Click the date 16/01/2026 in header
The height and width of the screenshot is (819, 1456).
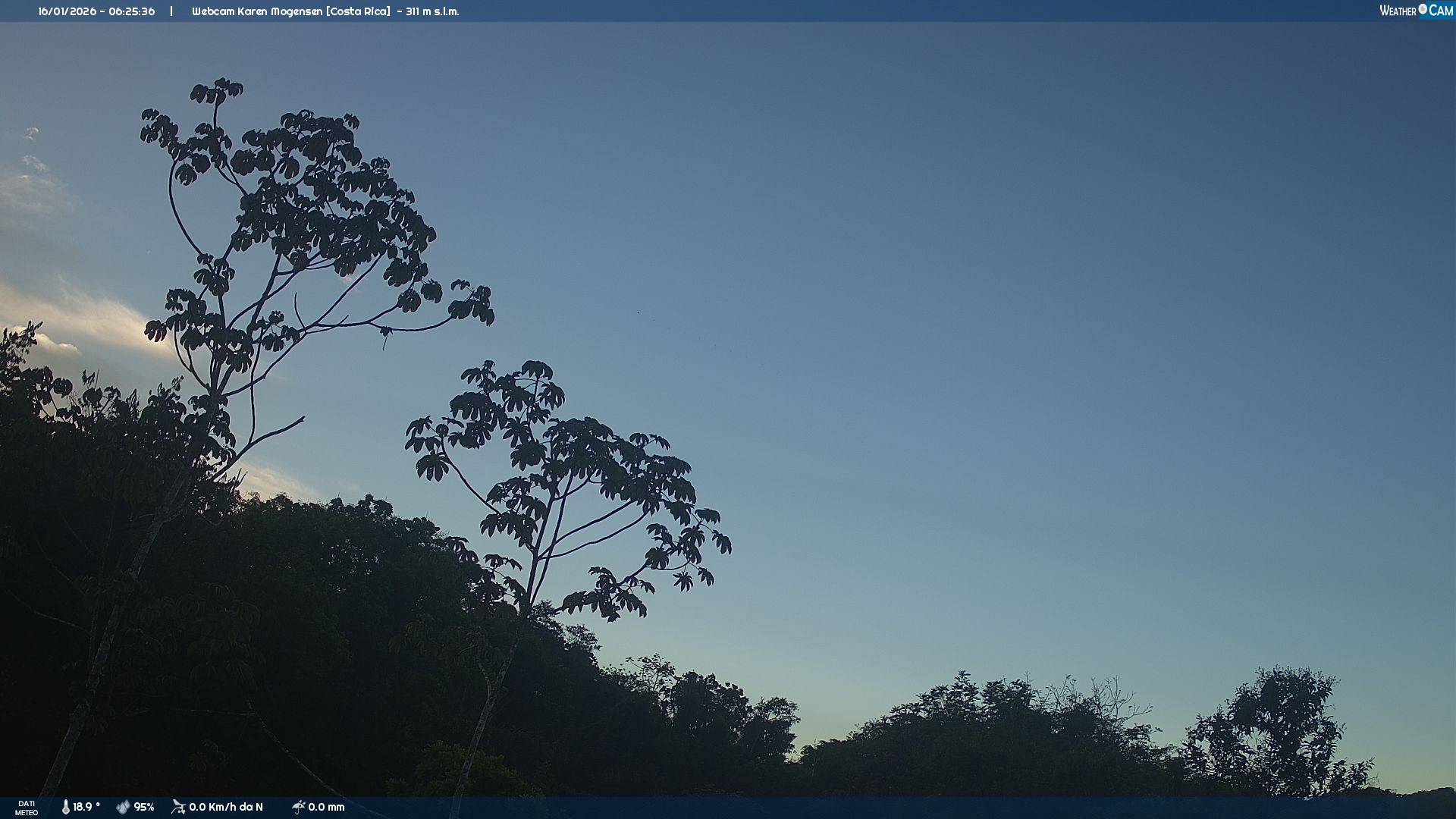point(67,11)
